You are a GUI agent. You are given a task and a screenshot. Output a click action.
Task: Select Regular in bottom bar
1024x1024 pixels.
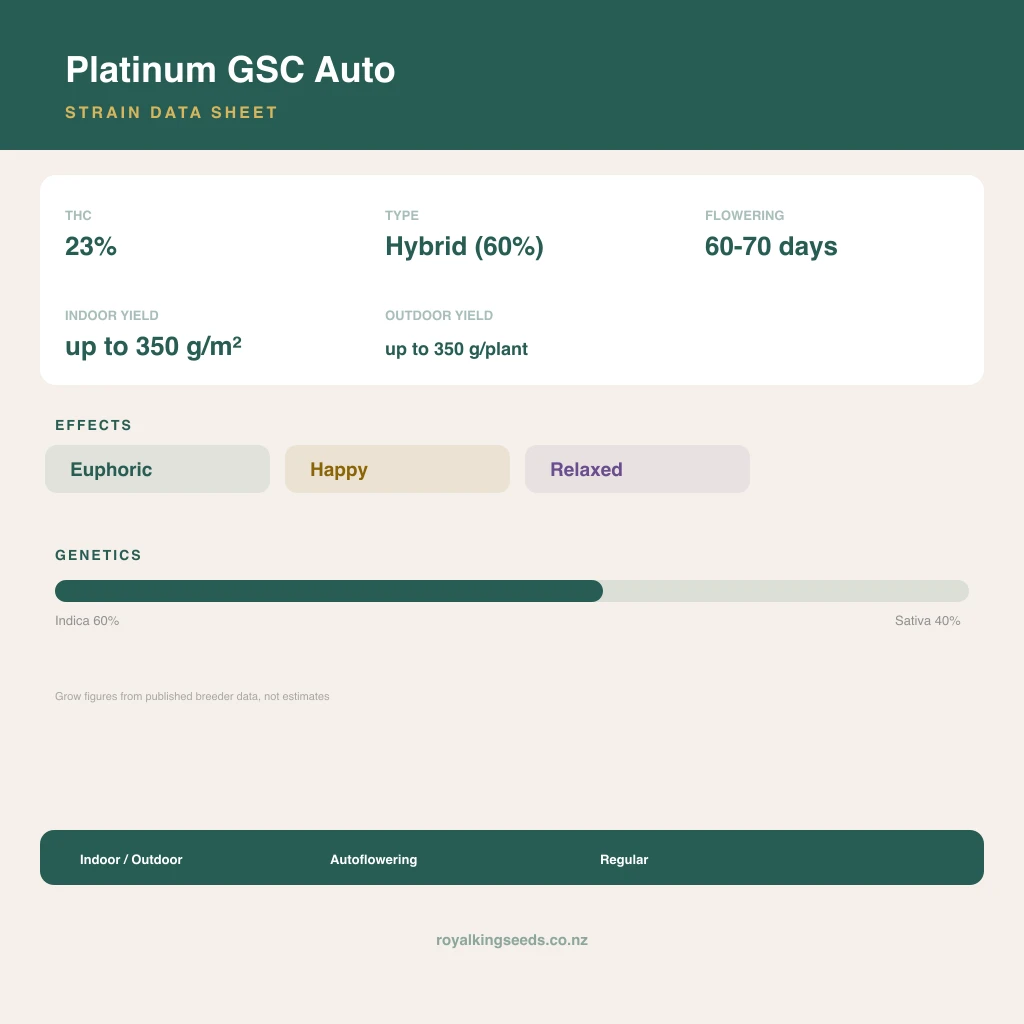coord(624,859)
